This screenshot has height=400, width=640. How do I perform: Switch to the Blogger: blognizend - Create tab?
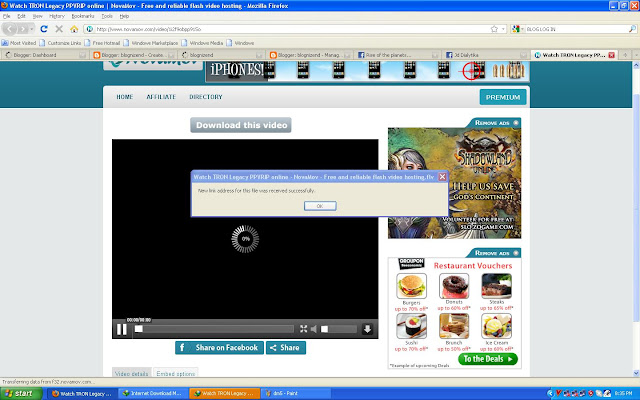click(133, 55)
